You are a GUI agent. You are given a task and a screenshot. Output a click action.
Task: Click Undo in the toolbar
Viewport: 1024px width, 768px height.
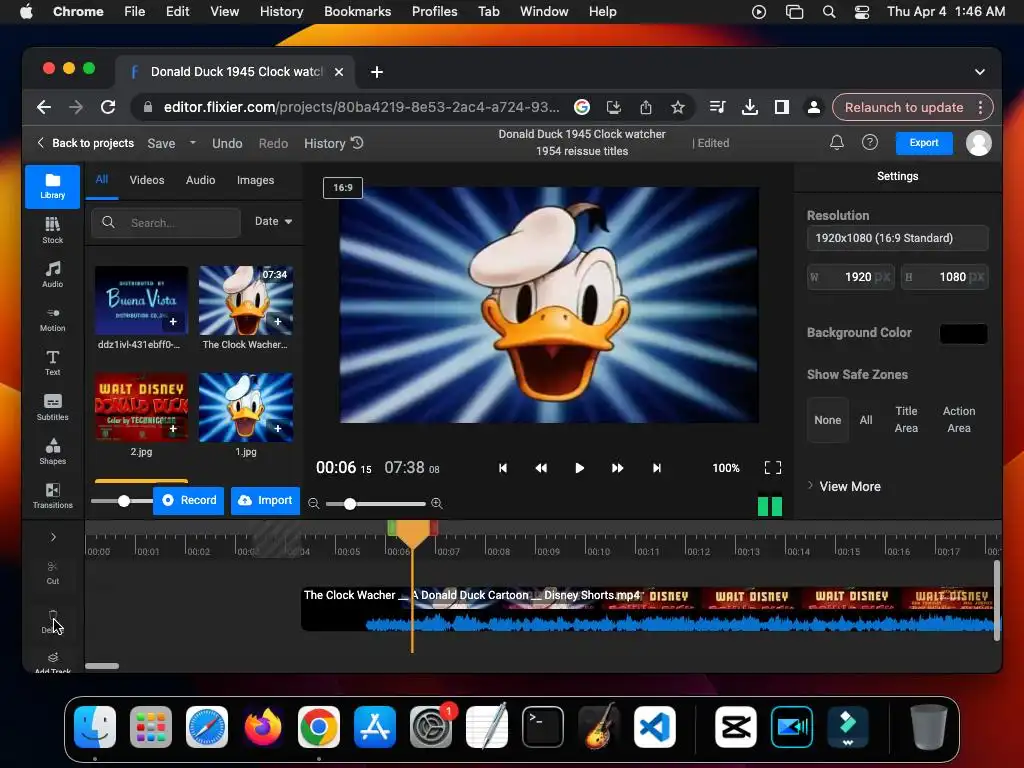(227, 143)
